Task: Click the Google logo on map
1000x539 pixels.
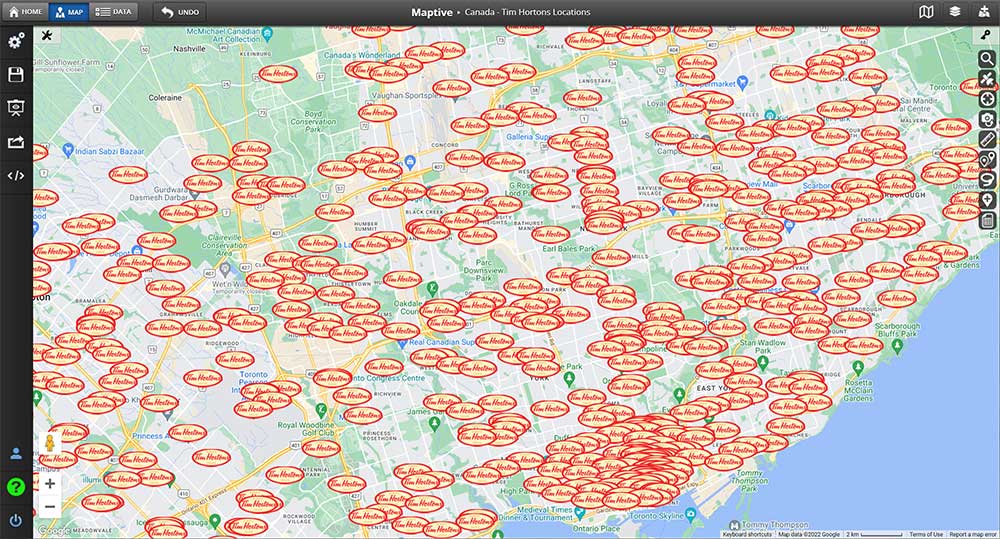Action: tap(54, 531)
